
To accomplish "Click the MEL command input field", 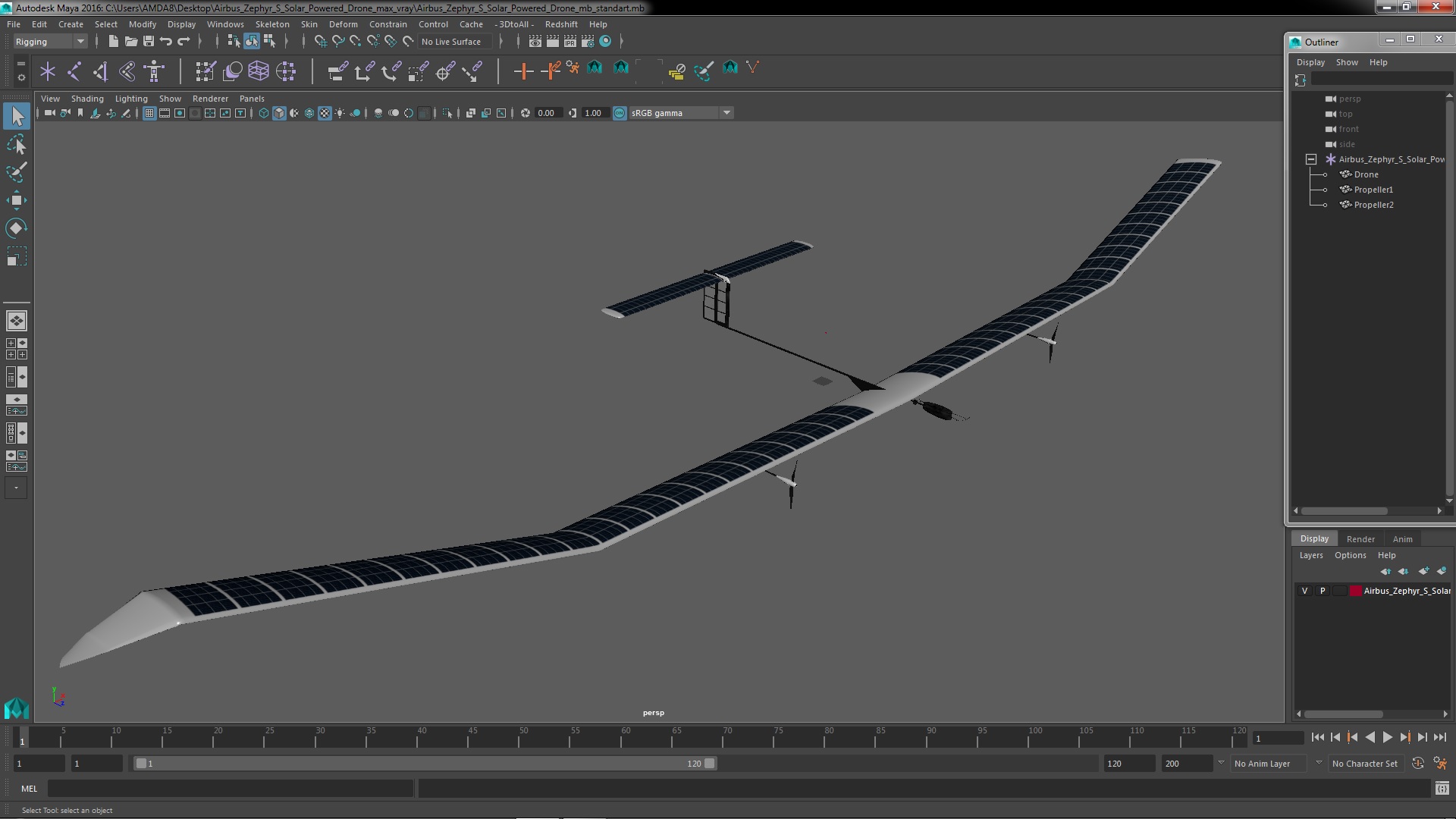I will (x=231, y=789).
